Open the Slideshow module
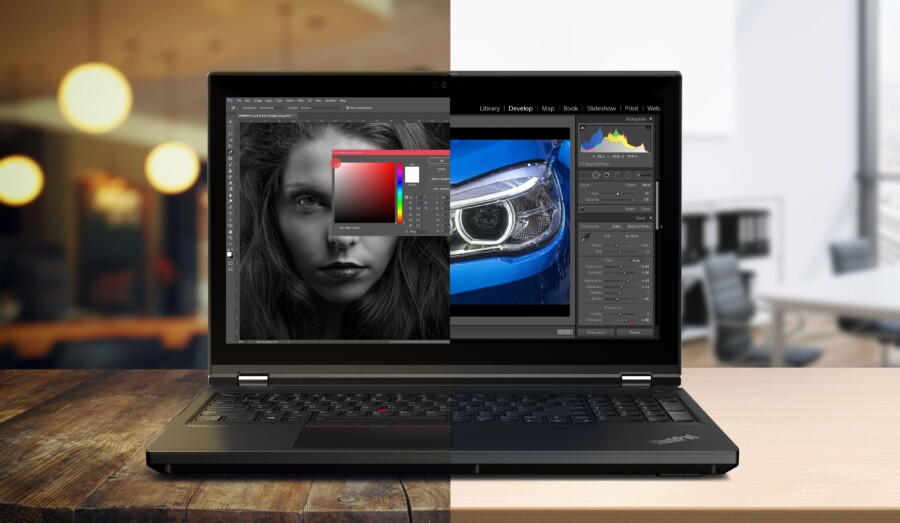 [601, 108]
